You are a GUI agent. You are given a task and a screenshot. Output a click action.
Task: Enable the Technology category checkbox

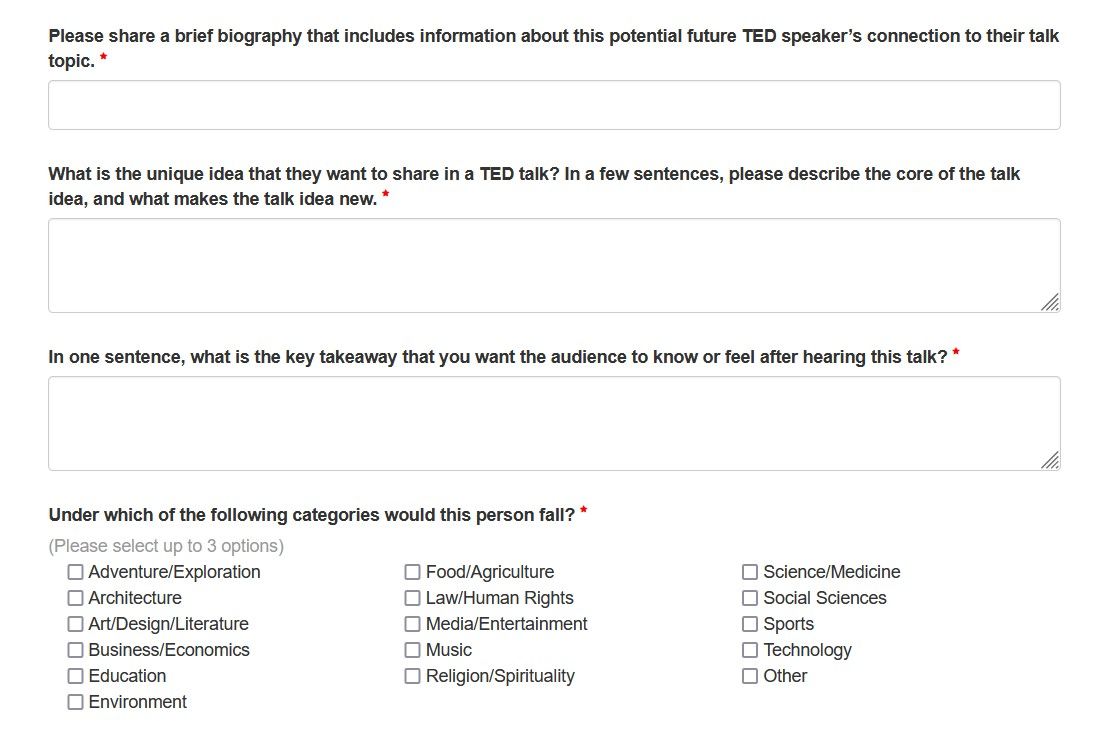click(x=749, y=649)
